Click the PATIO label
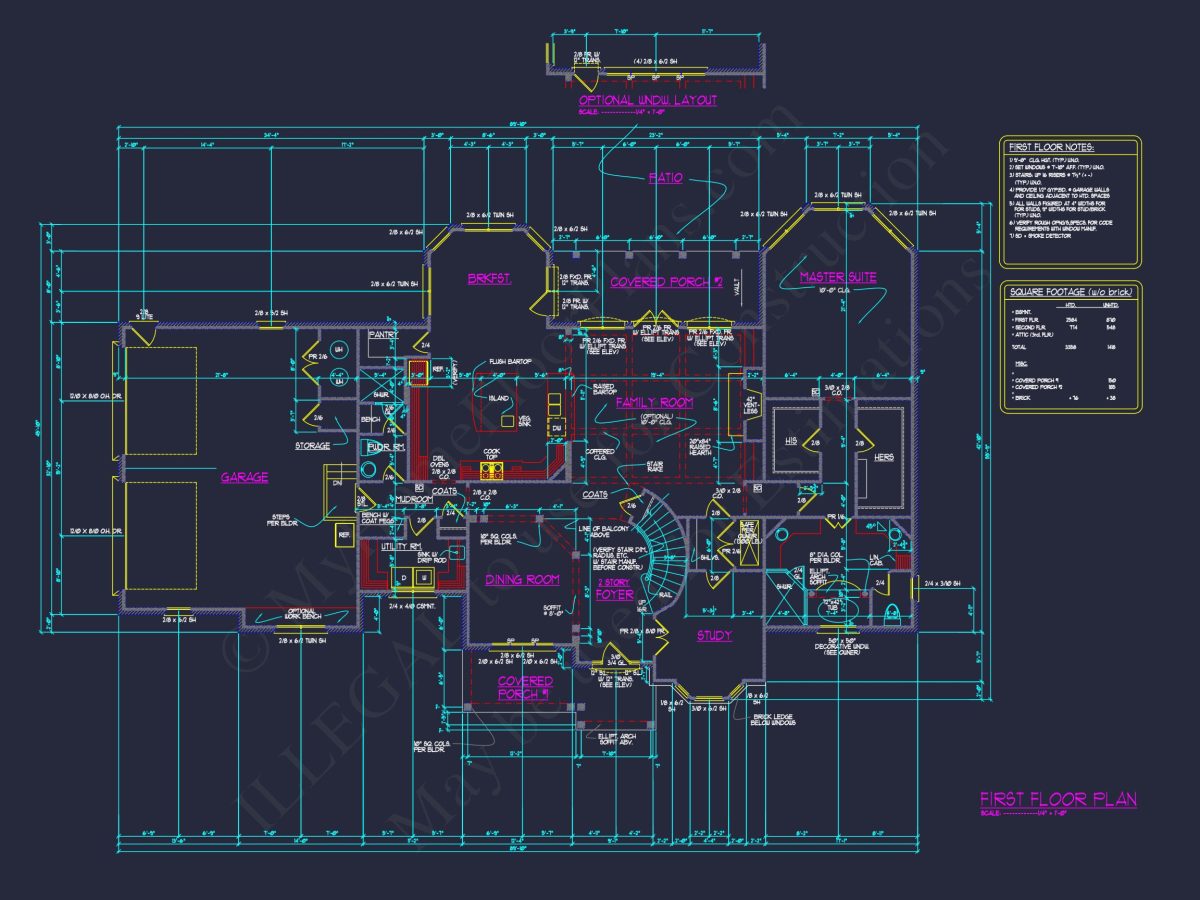Screen dimensions: 1200x900 [665, 178]
